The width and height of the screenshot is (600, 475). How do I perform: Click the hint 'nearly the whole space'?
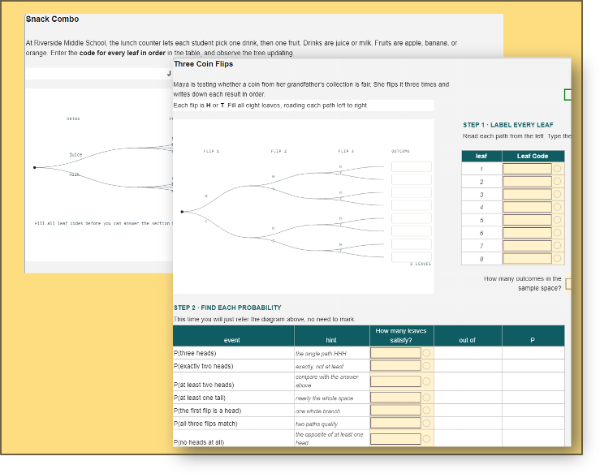tap(324, 398)
